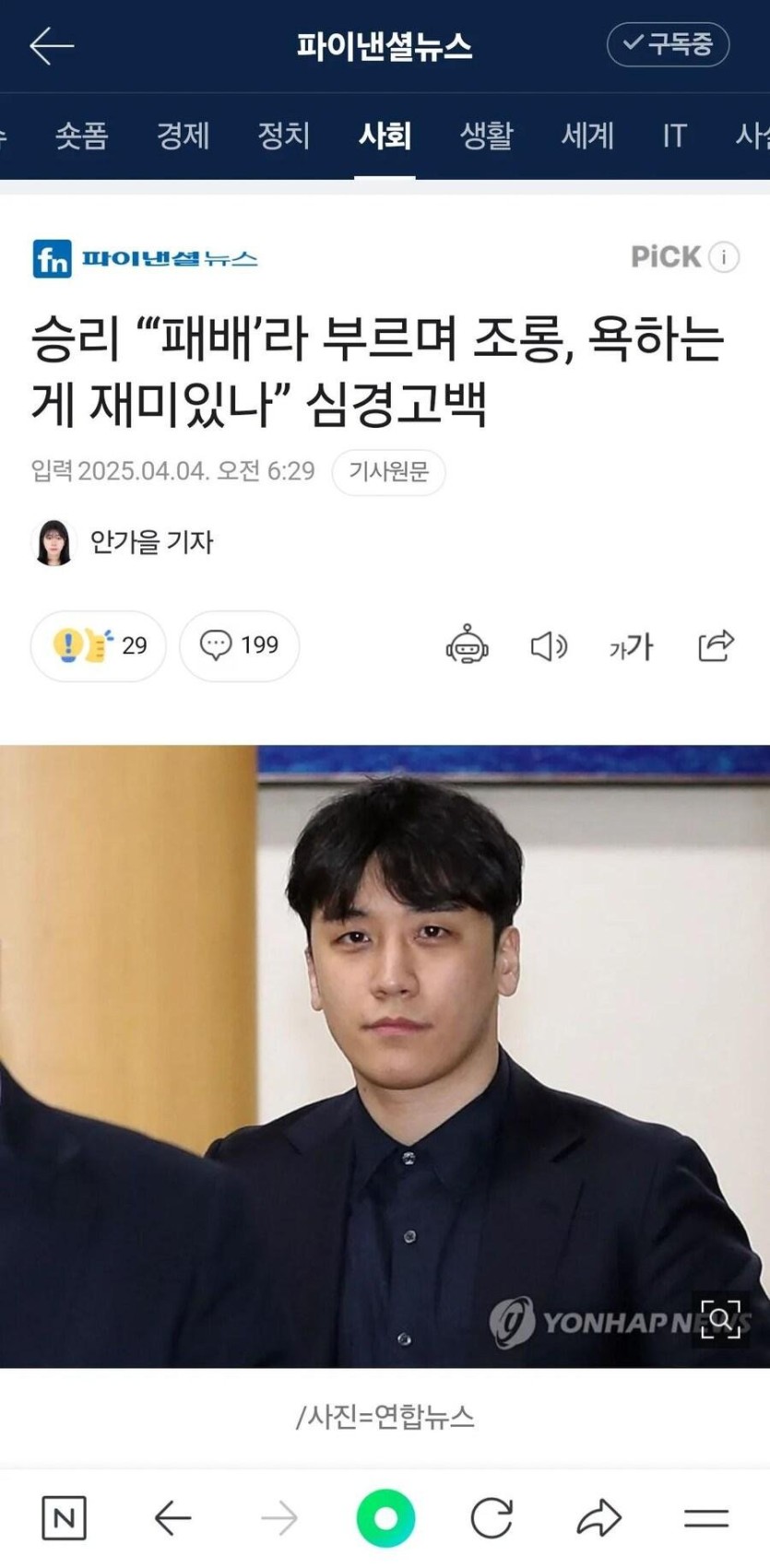Open the browser hamburger menu

pos(706,1518)
